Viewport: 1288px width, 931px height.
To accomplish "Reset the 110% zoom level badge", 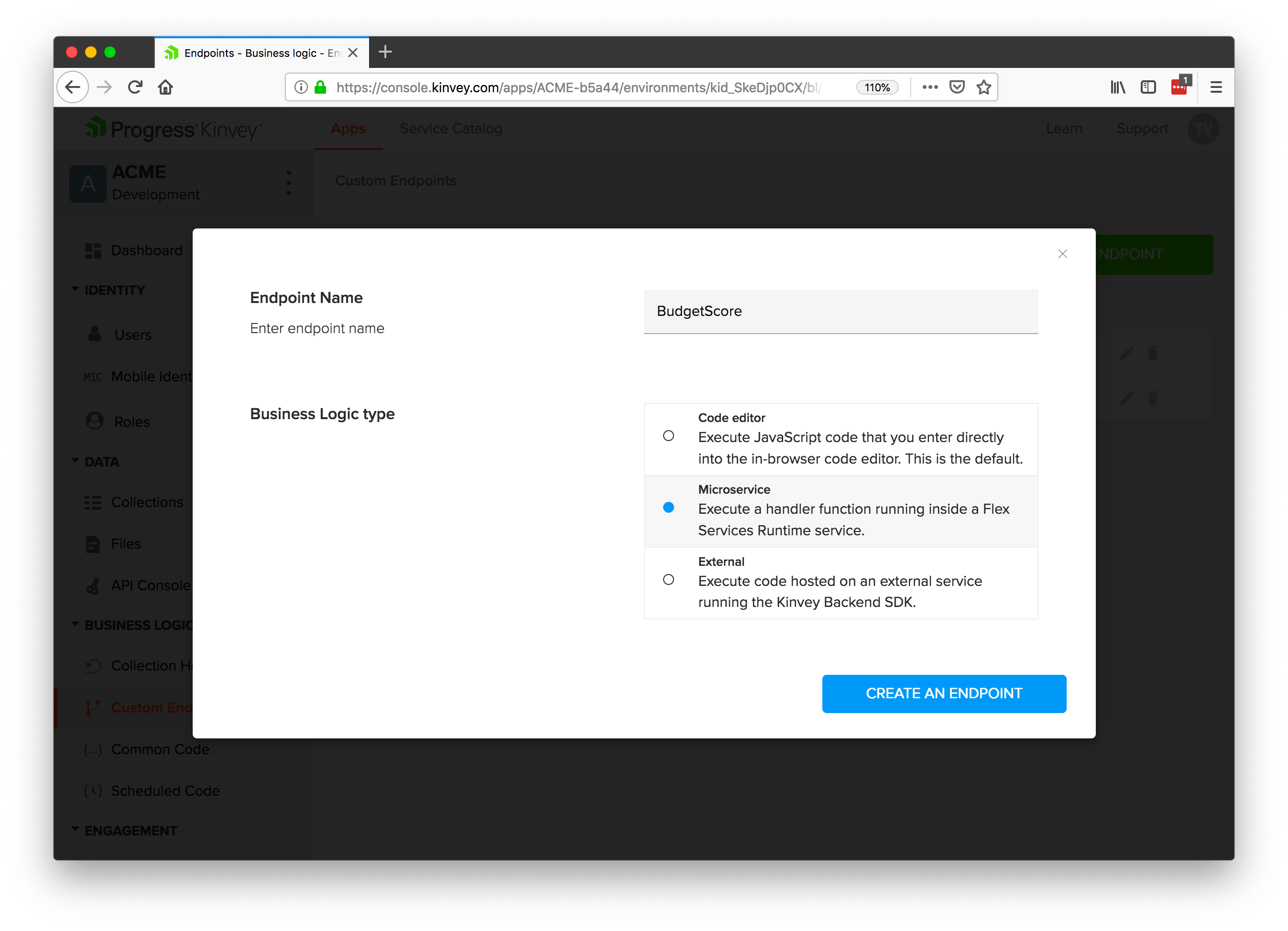I will click(x=877, y=87).
